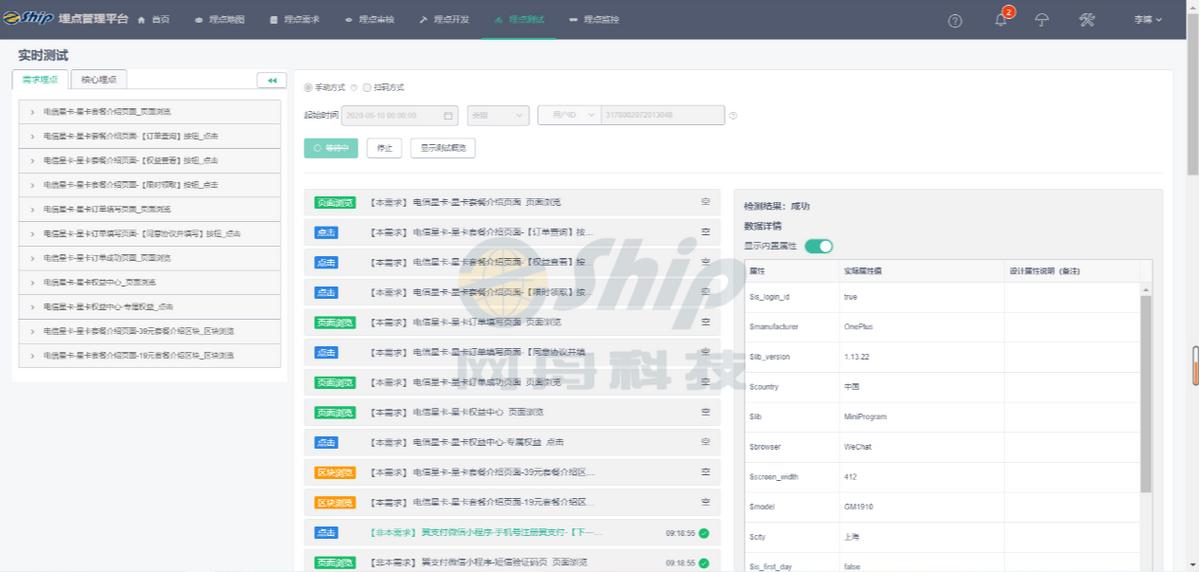The height and width of the screenshot is (572, 1200).
Task: Click the 显示测试概览 button
Action: (x=442, y=148)
